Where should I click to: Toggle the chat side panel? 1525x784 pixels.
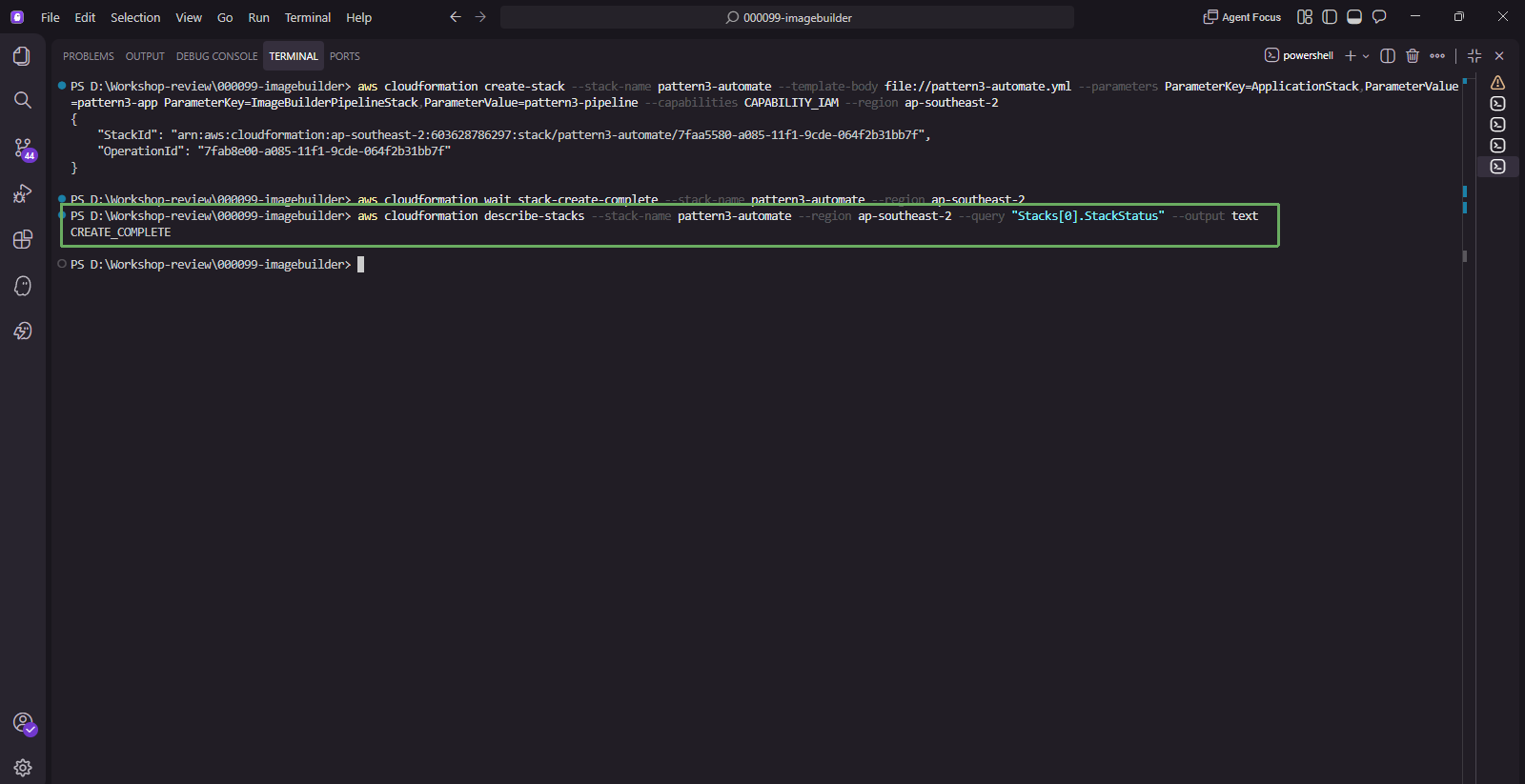(x=1379, y=17)
